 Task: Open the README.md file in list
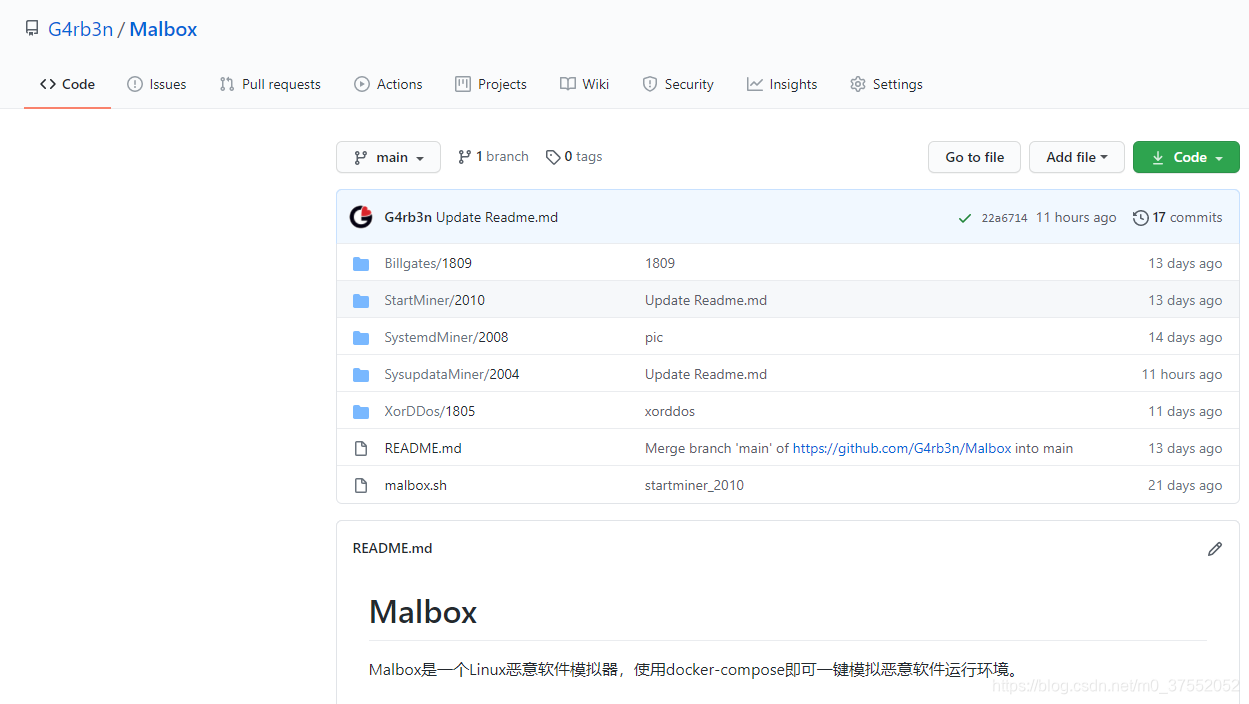[423, 448]
